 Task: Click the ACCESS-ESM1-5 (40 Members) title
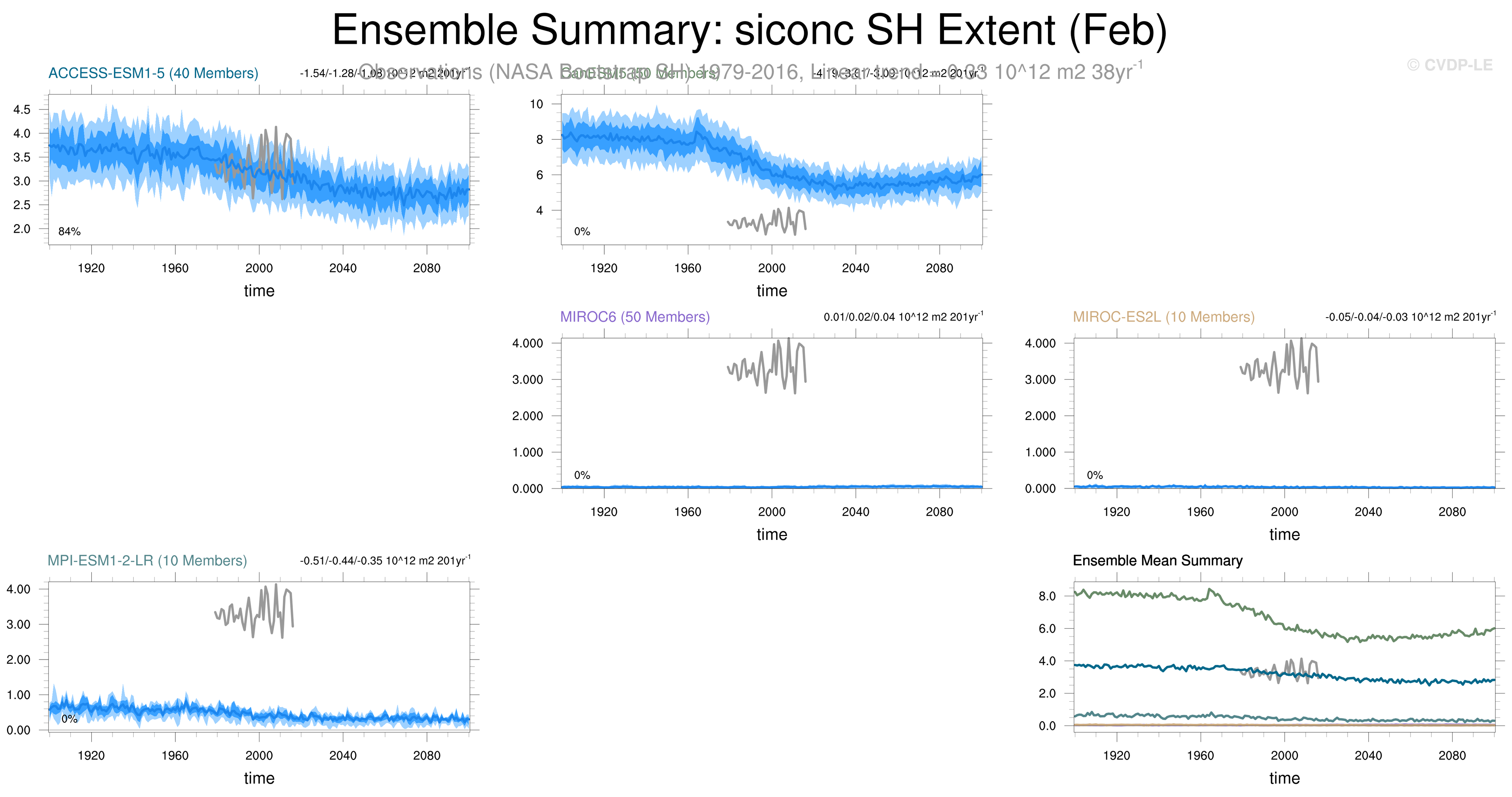[153, 73]
